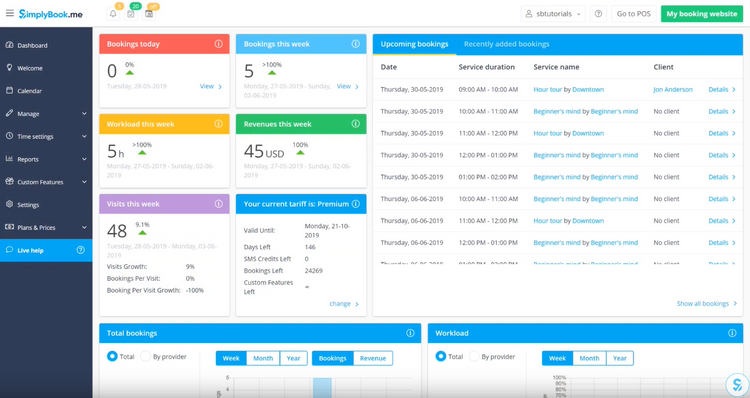
Task: Expand the Custom Features sidebar menu
Action: (x=84, y=182)
